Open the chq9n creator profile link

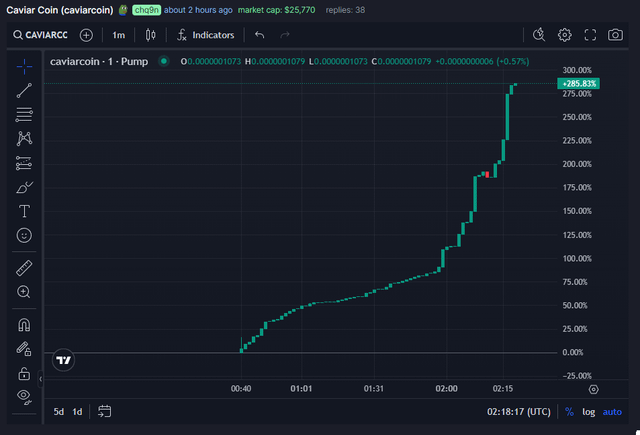[146, 10]
